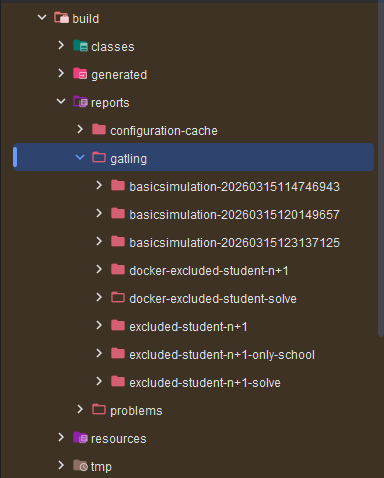The width and height of the screenshot is (384, 478).
Task: Click the purple reports folder icon
Action: pyautogui.click(x=80, y=102)
